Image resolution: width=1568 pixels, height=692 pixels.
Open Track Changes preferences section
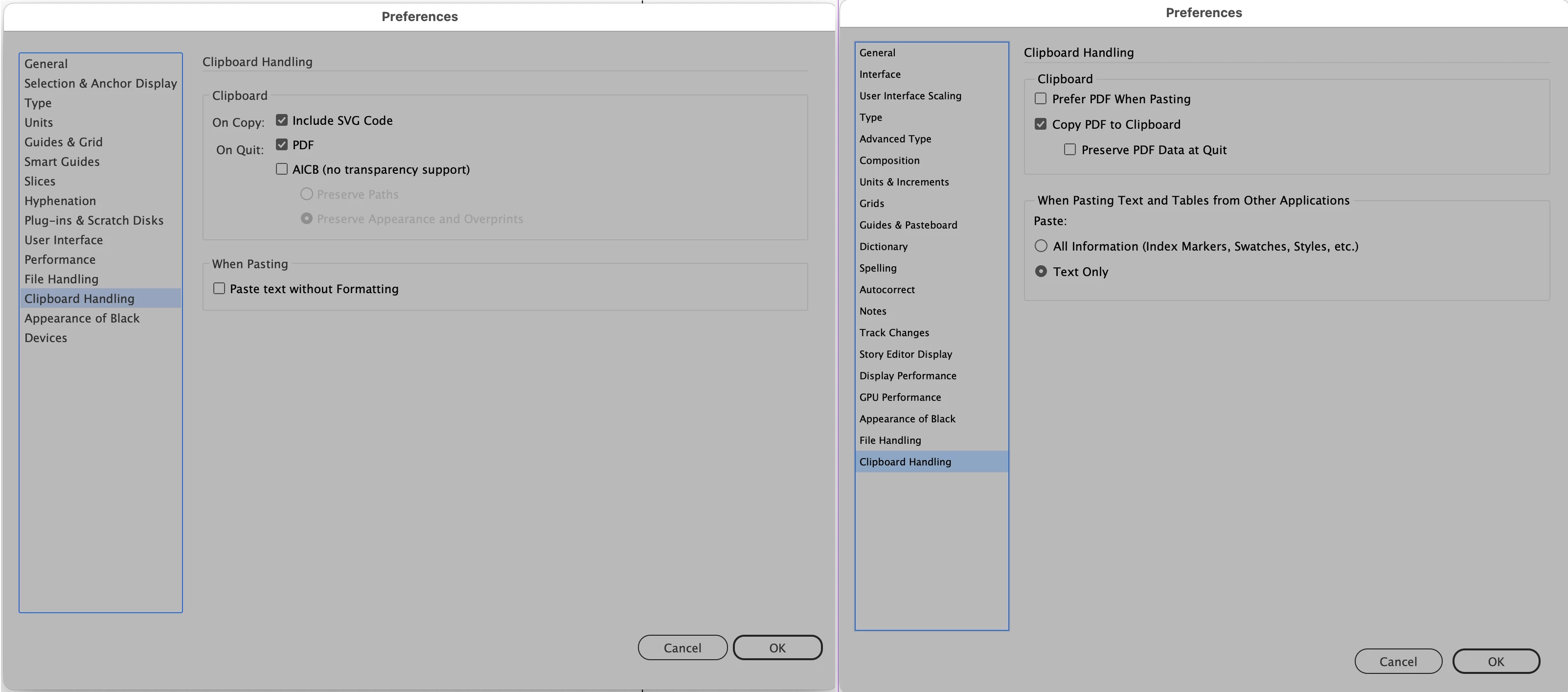click(893, 333)
